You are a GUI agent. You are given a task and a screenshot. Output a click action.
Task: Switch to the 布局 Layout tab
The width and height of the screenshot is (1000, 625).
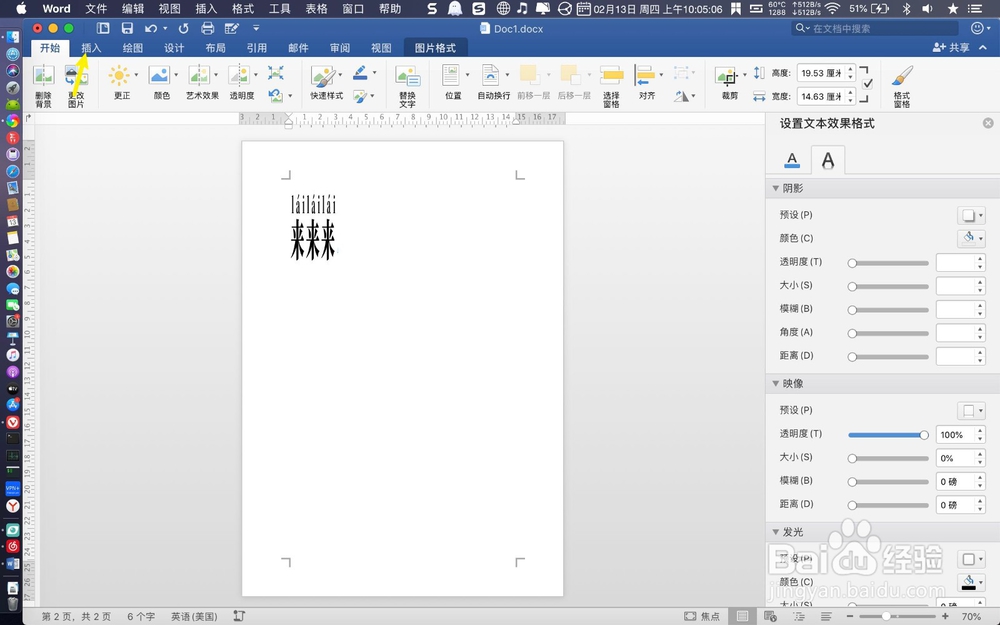pyautogui.click(x=216, y=48)
